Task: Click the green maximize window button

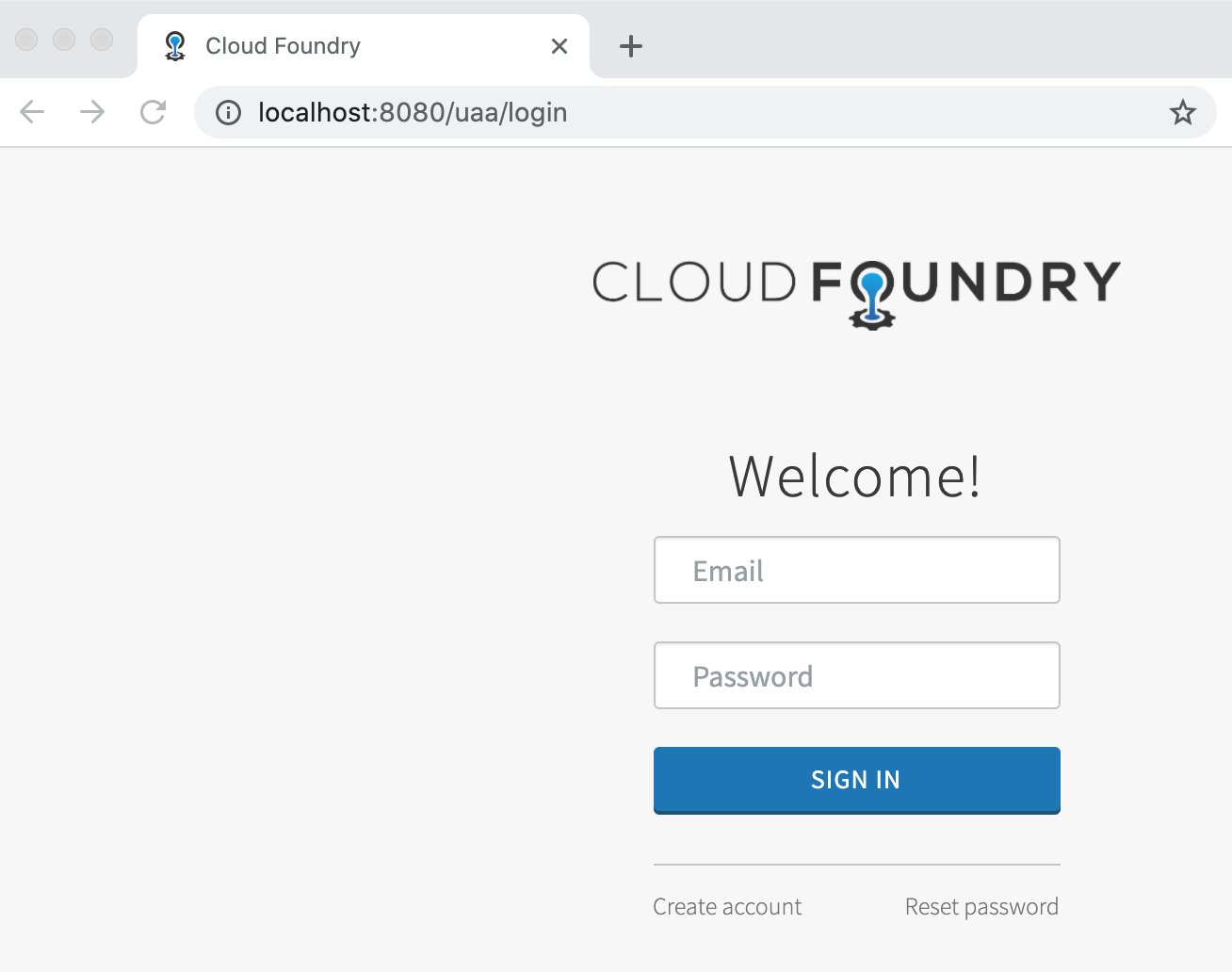Action: 102,40
